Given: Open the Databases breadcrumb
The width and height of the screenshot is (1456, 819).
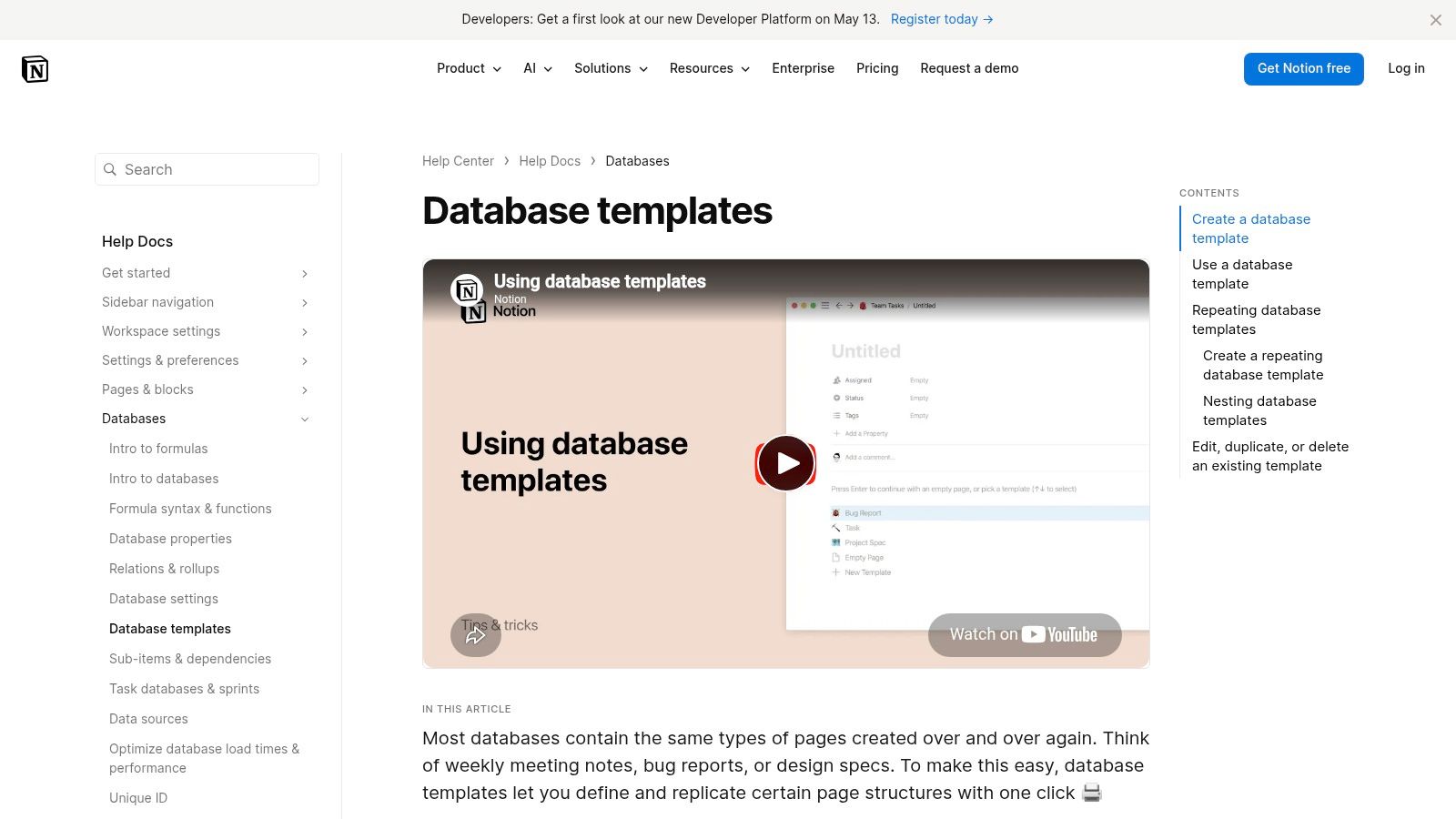Looking at the screenshot, I should (637, 161).
